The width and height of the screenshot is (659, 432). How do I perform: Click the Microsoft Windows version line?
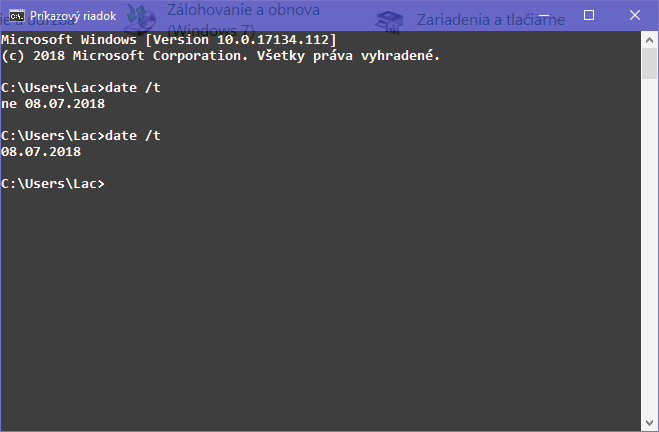point(169,40)
